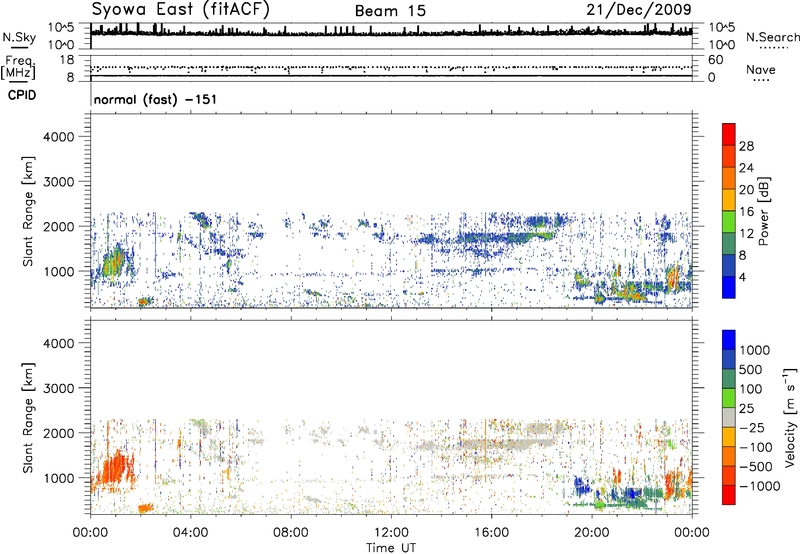Click the 'Syowa East (fitACF)' plot title
This screenshot has height=554, width=800.
[x=181, y=10]
